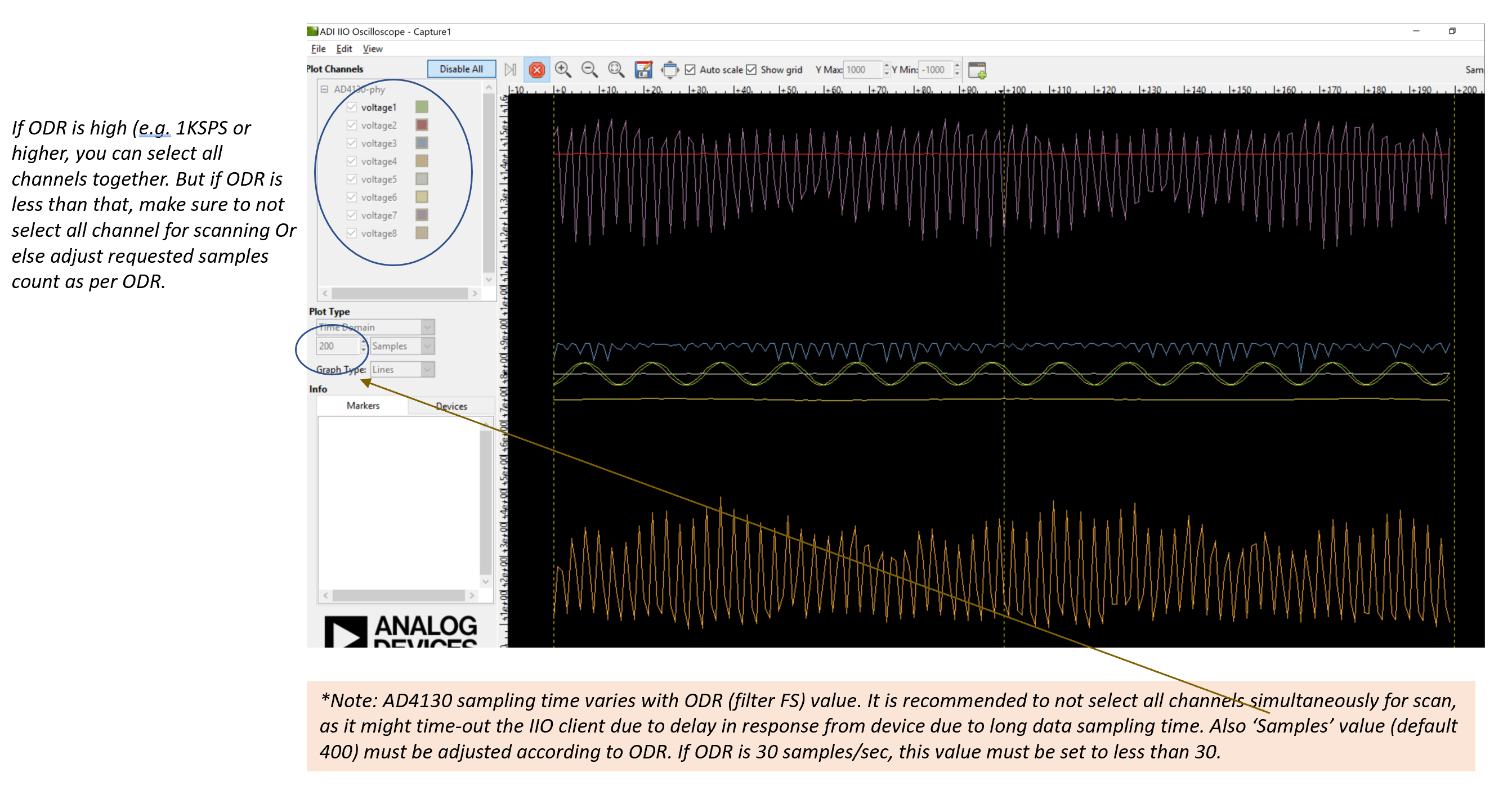Click the voltage7 purple color swatch

[x=422, y=215]
